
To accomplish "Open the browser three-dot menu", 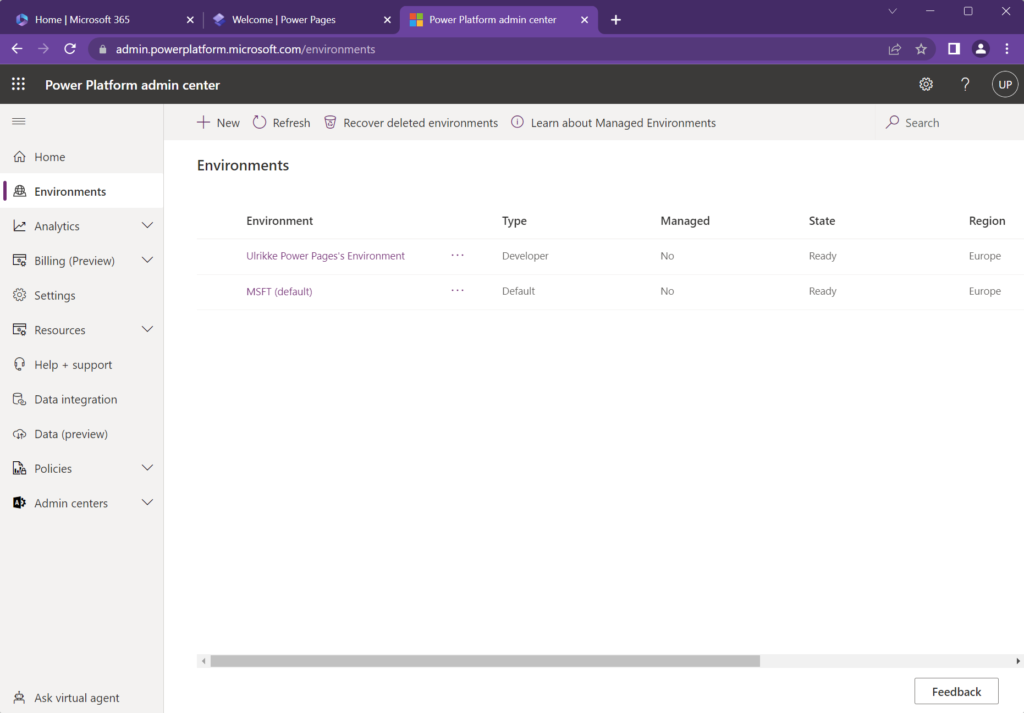I will (1007, 49).
